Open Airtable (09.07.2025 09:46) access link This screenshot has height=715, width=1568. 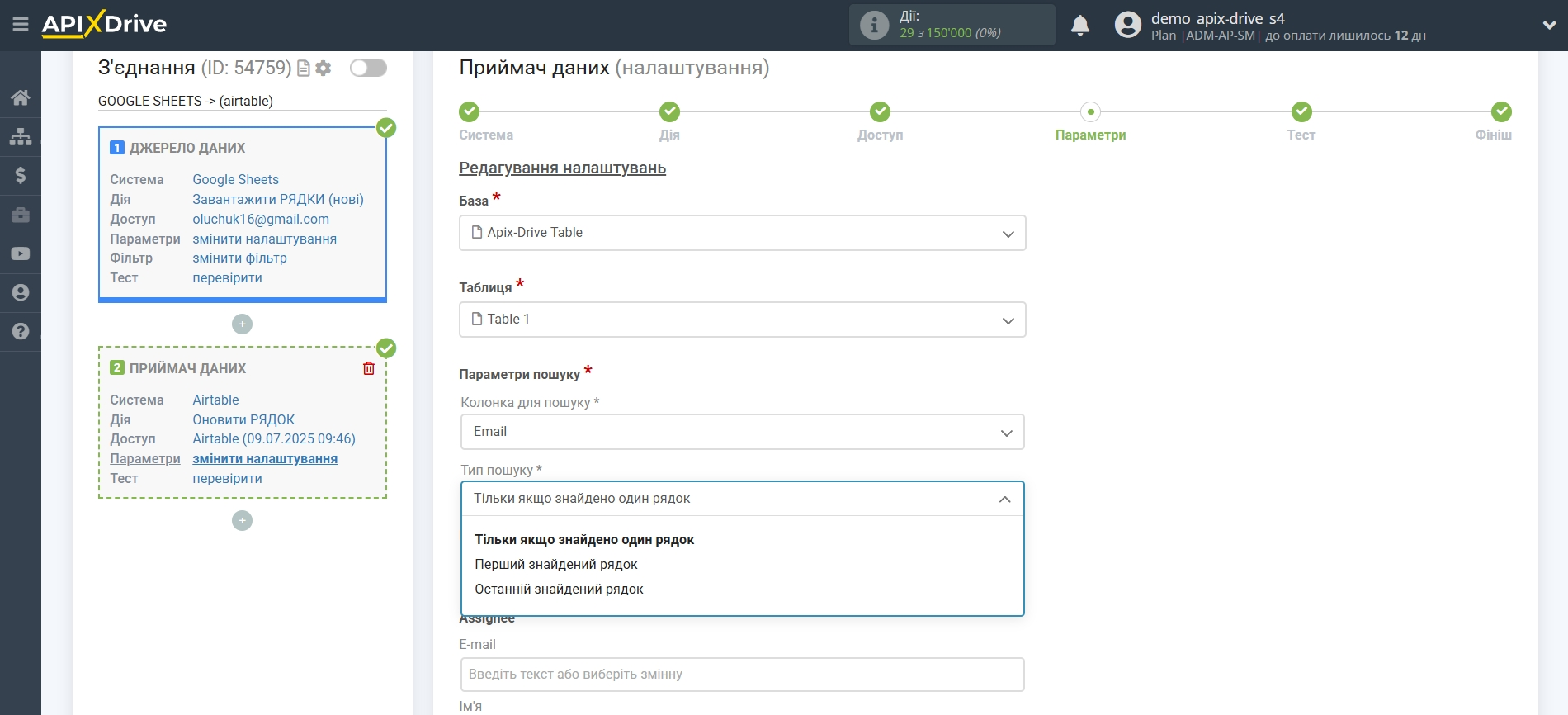(274, 439)
